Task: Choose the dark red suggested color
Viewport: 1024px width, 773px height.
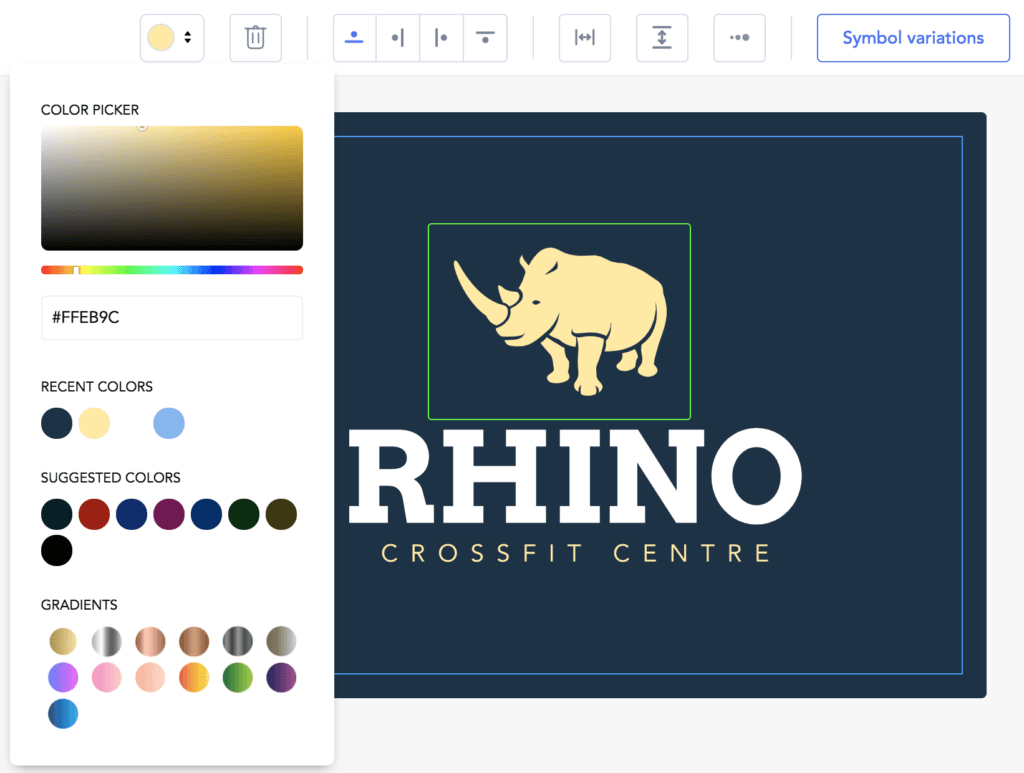Action: [94, 514]
